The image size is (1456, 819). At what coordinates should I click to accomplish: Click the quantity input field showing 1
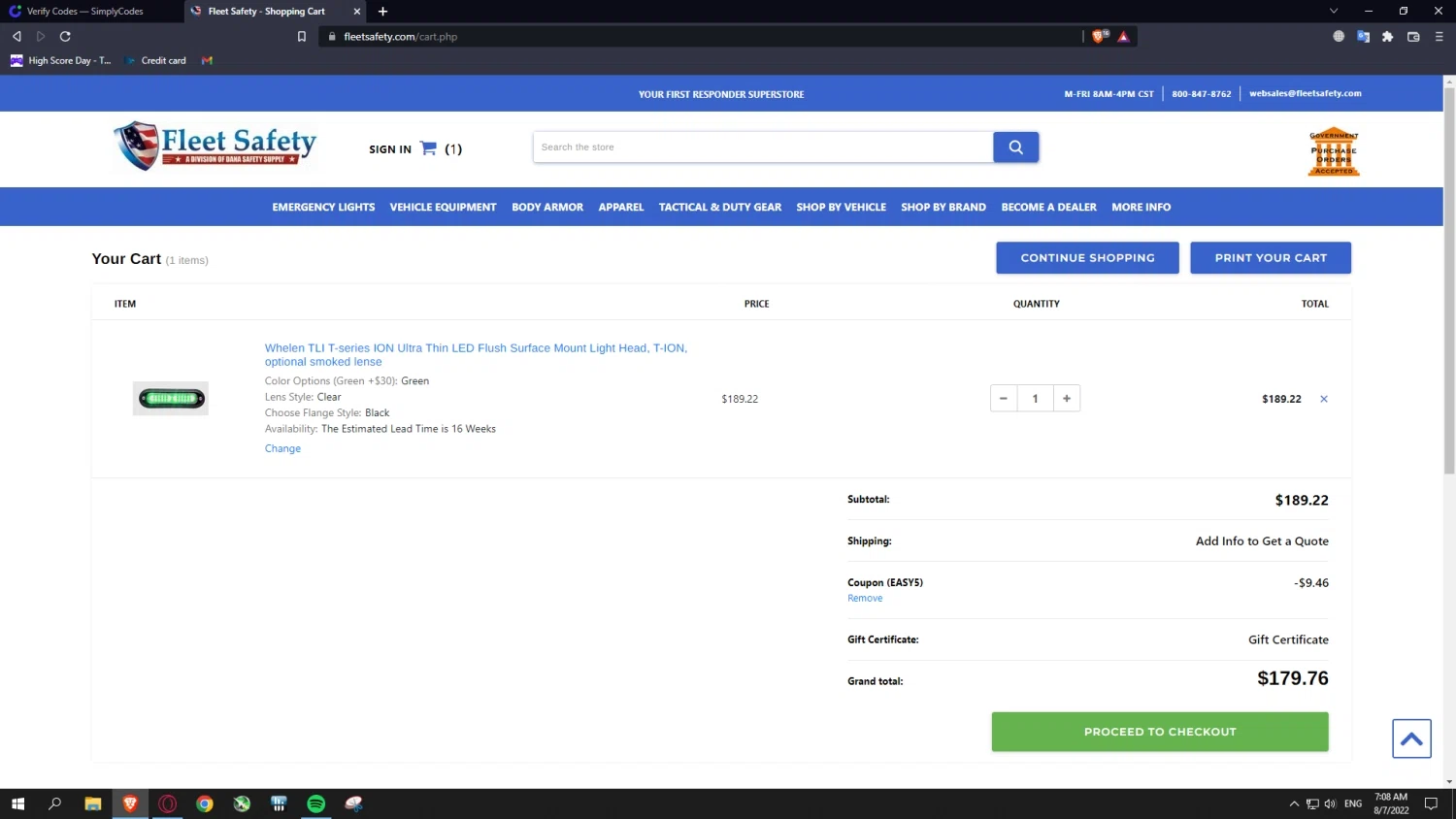coord(1035,399)
